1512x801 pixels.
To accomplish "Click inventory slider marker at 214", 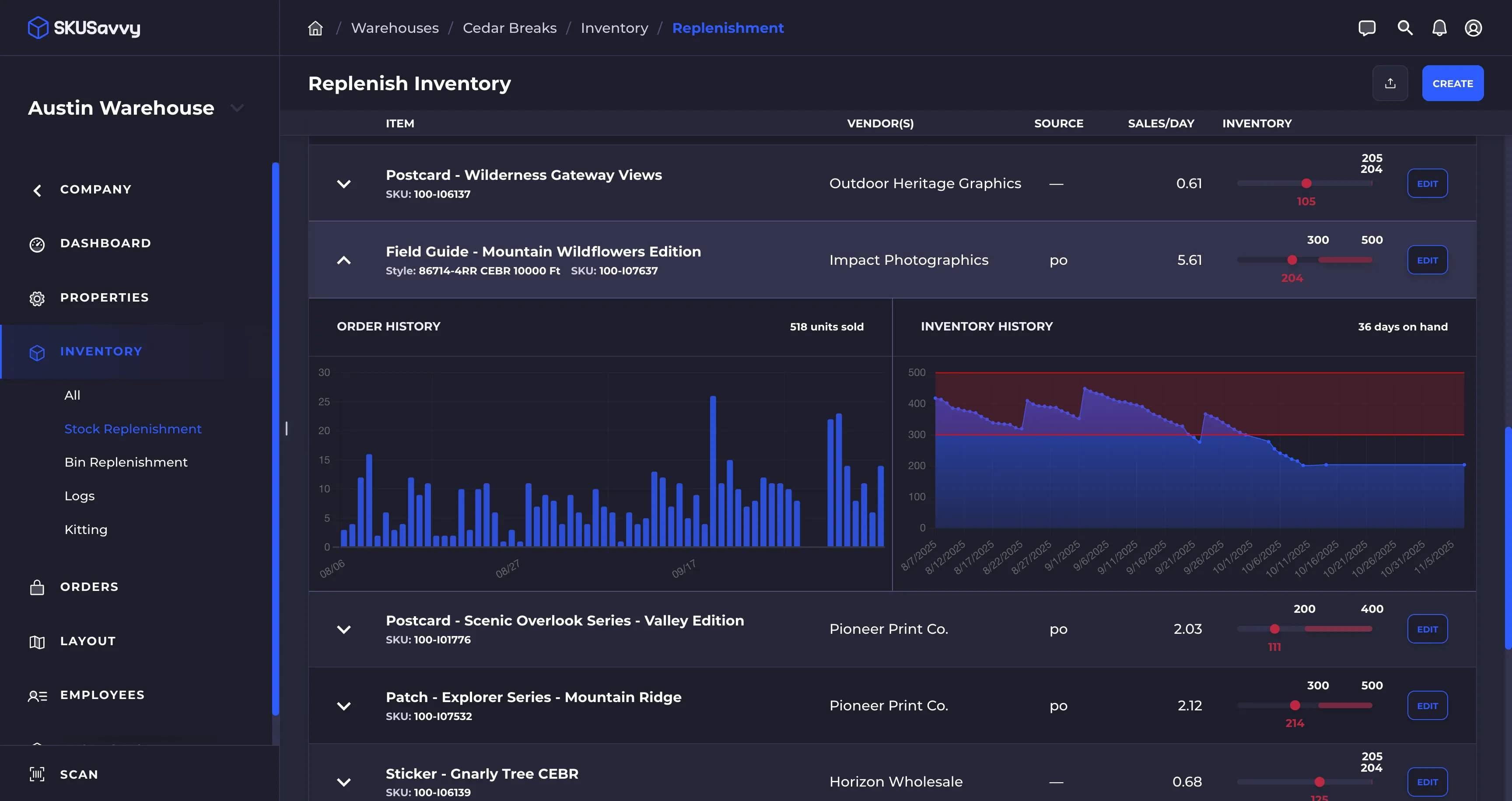I will coord(1295,705).
